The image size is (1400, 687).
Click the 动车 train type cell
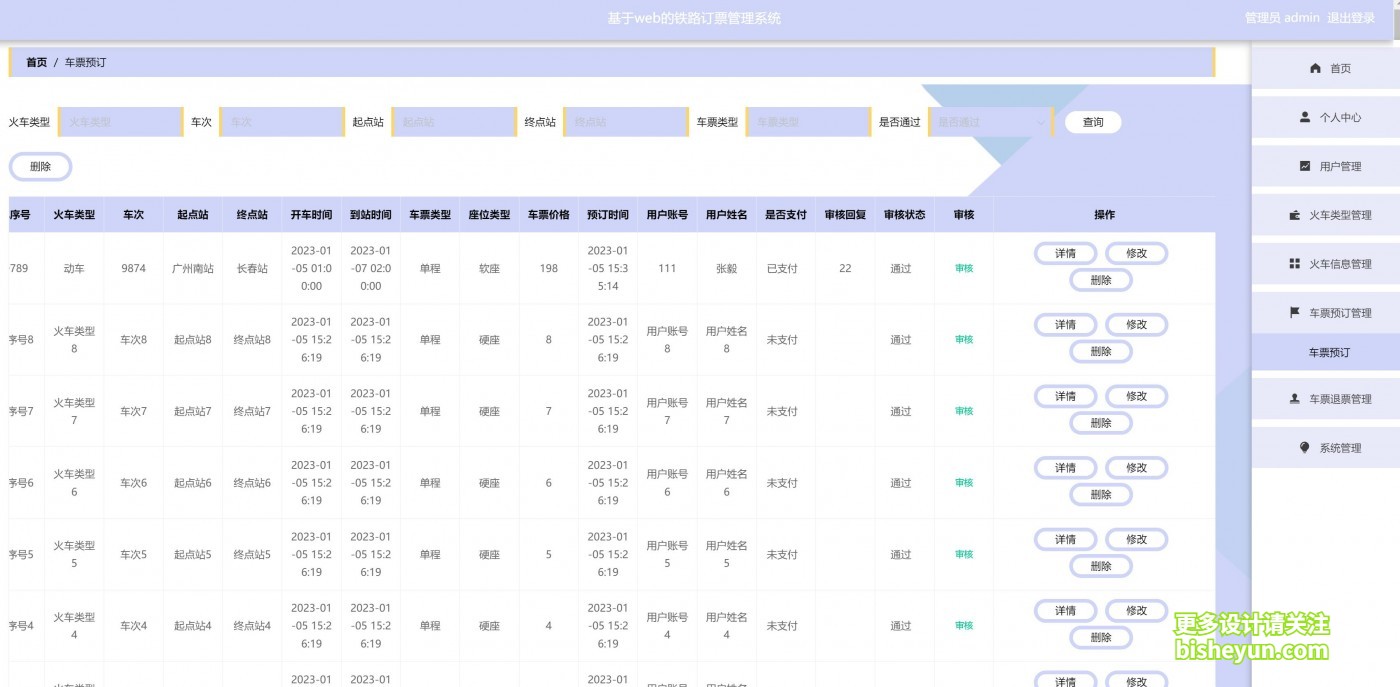point(74,268)
